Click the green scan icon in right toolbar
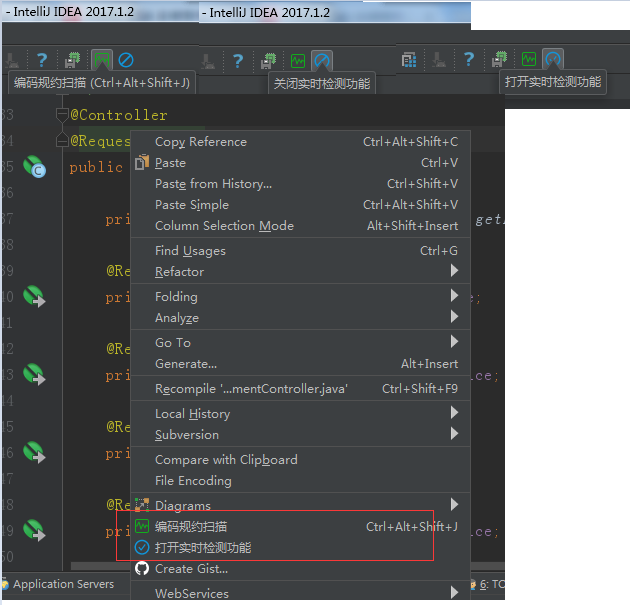Screen dimensions: 630x605 pos(529,59)
